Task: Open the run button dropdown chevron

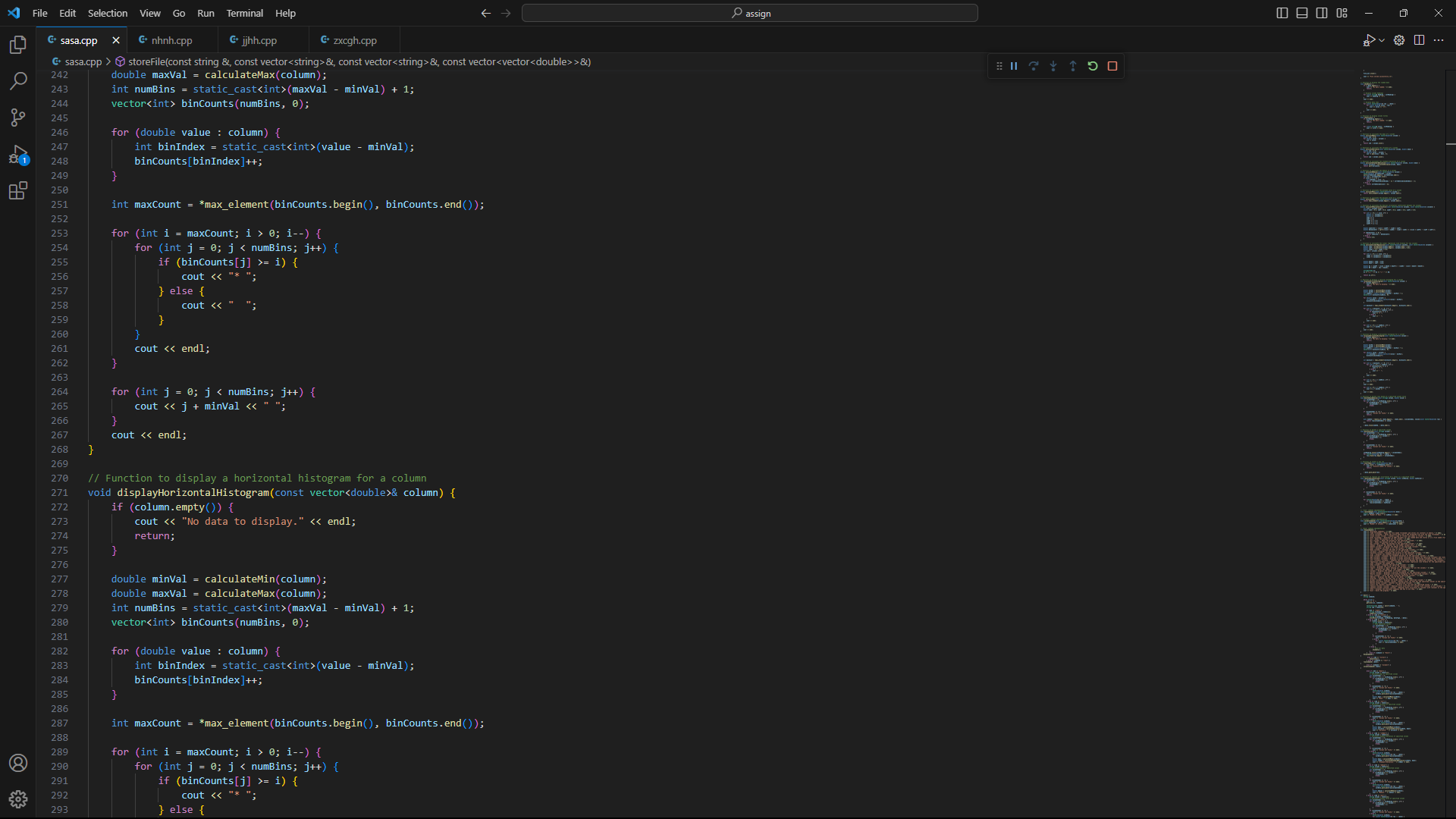Action: [1380, 40]
